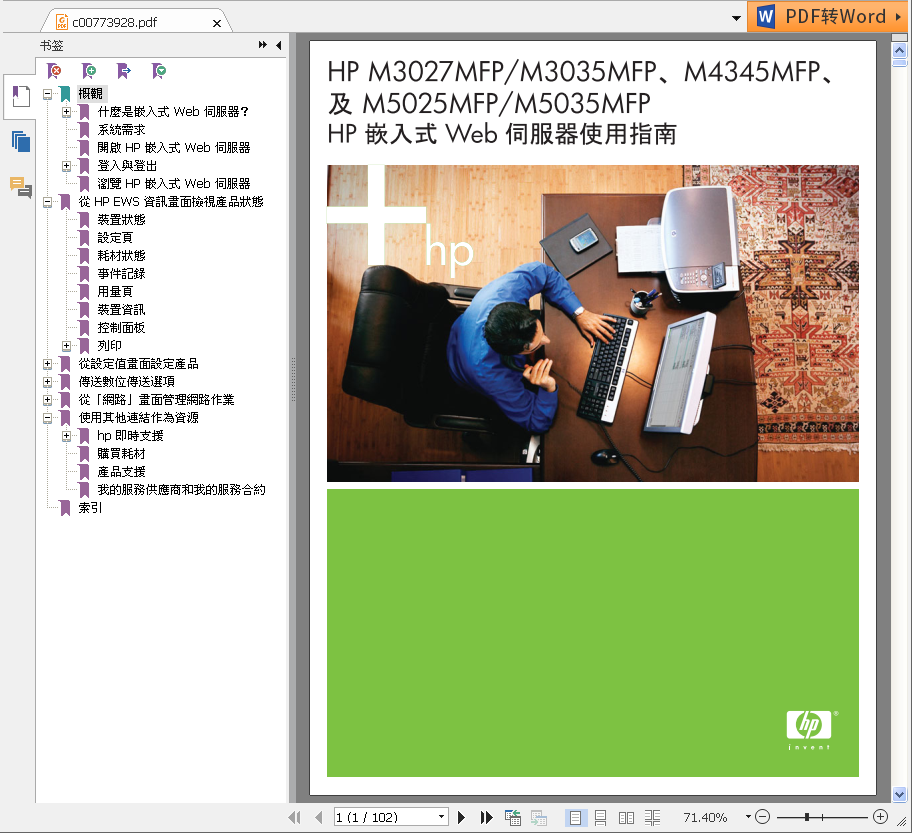Click the bookmark with arrow icon

(x=124, y=71)
